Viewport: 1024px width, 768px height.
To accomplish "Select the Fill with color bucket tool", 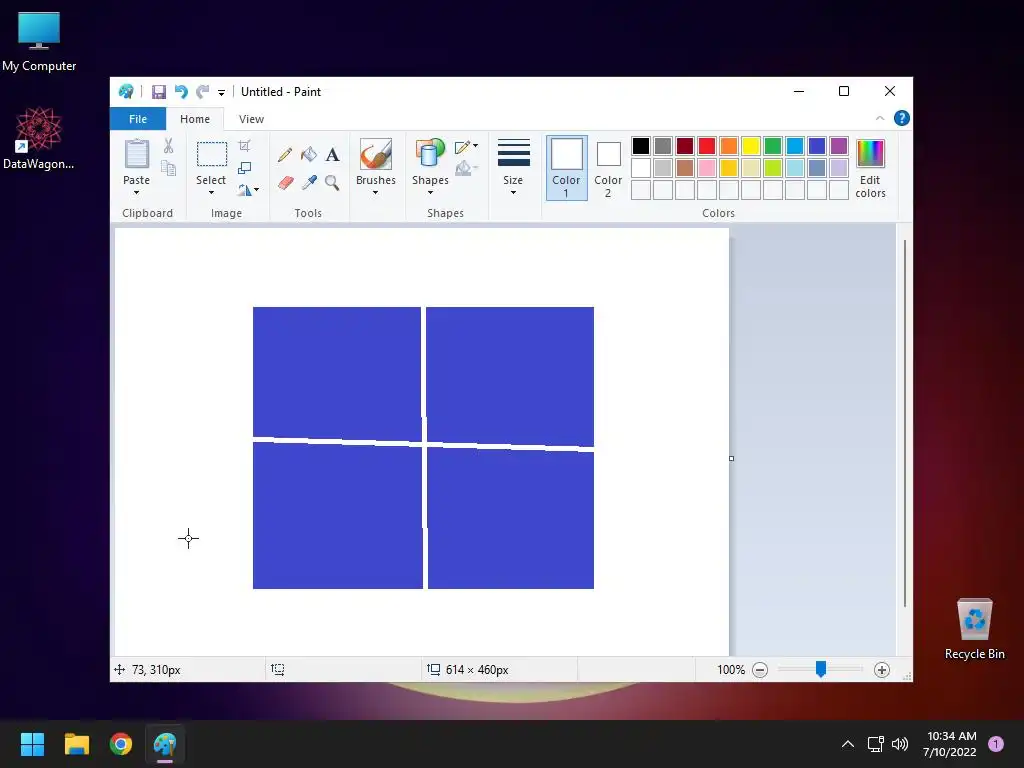I will click(309, 155).
